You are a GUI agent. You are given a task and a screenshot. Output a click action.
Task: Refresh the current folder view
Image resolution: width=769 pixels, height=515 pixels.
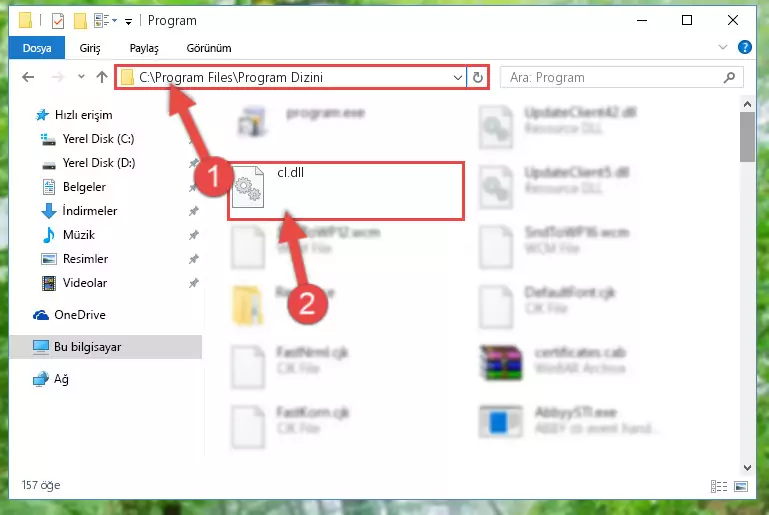point(478,77)
